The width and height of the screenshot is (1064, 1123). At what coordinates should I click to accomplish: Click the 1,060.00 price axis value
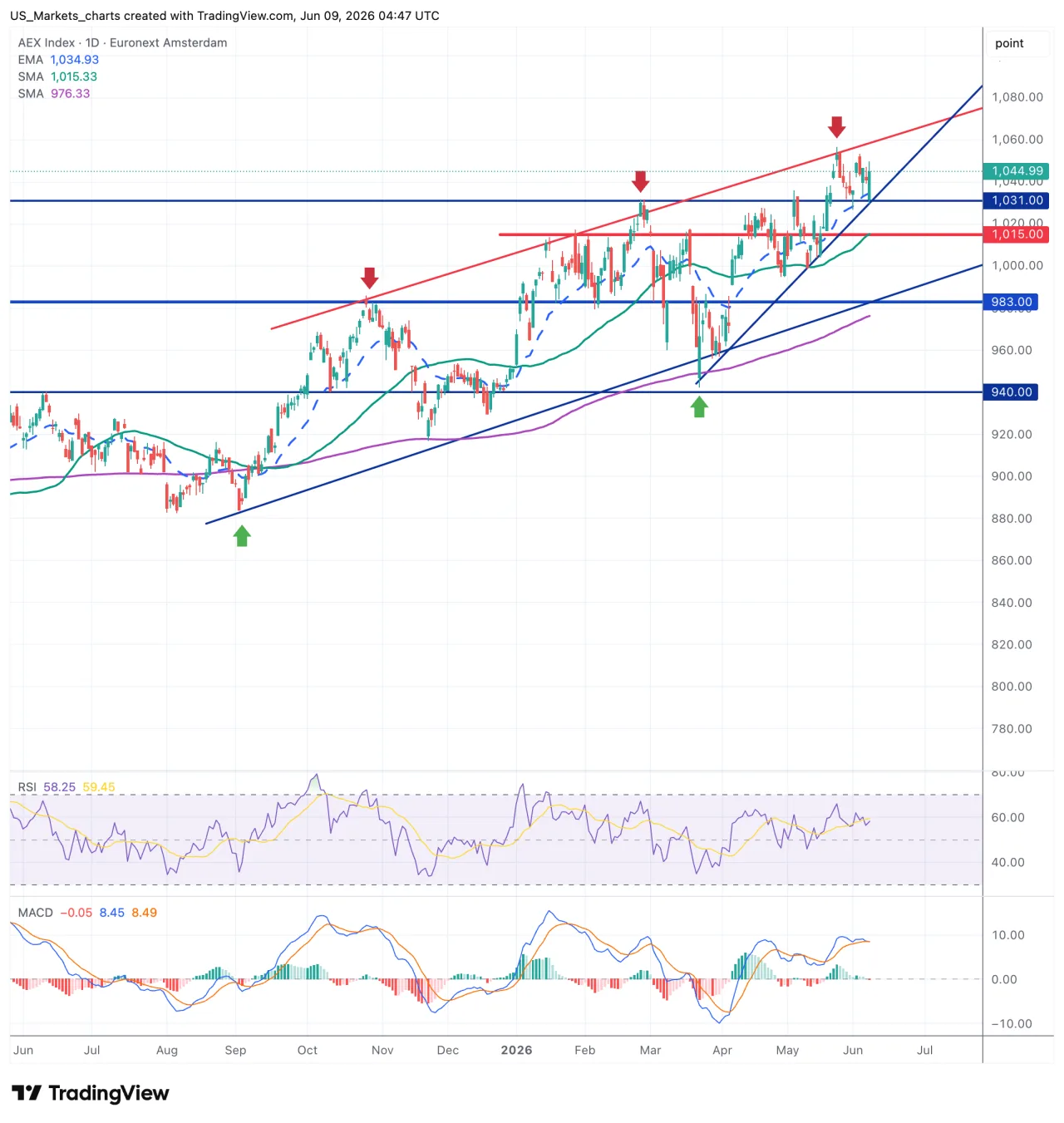click(x=1017, y=140)
